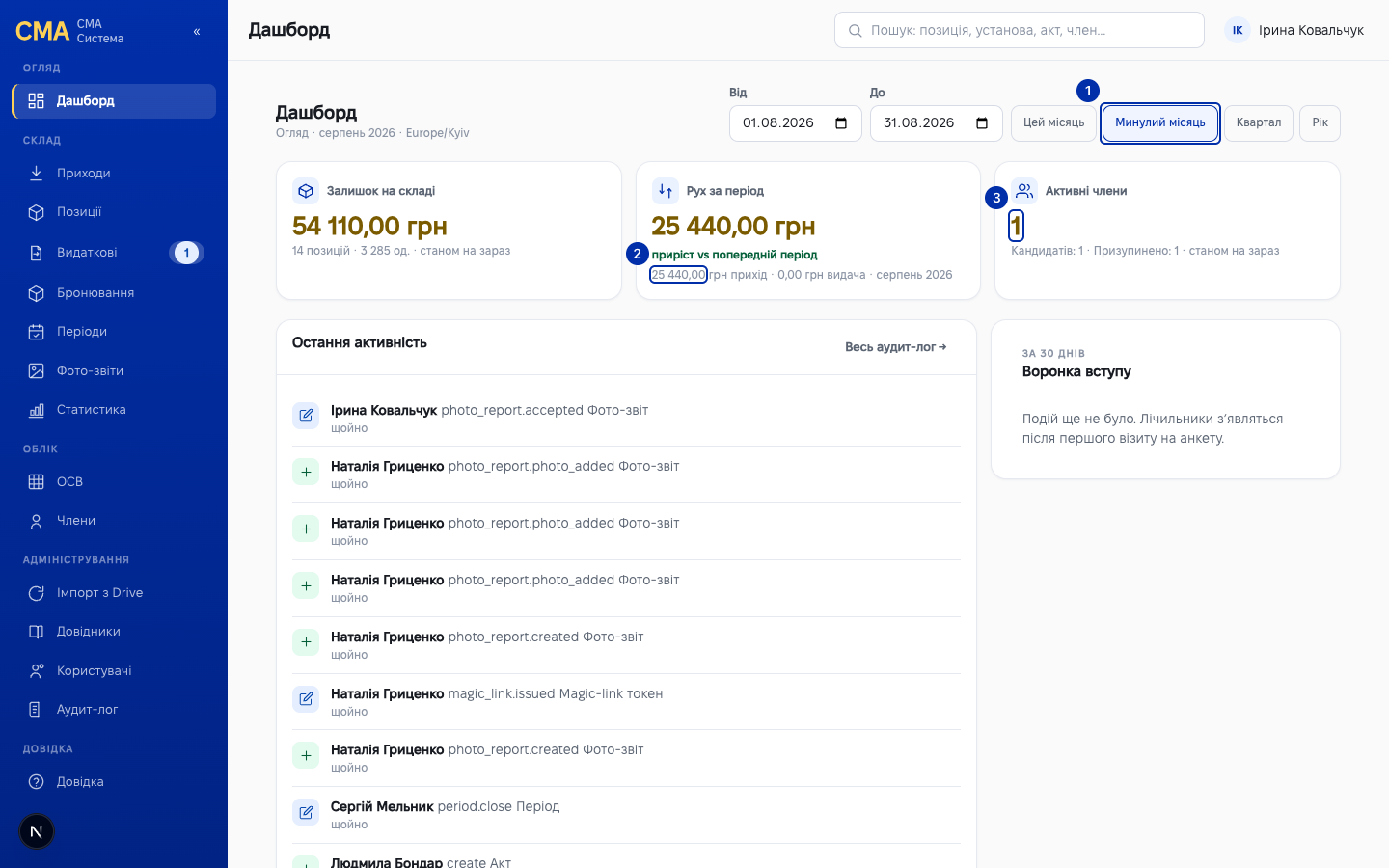This screenshot has height=868, width=1389.
Task: Click the Дашборд grid icon in sidebar
Action: pyautogui.click(x=36, y=101)
